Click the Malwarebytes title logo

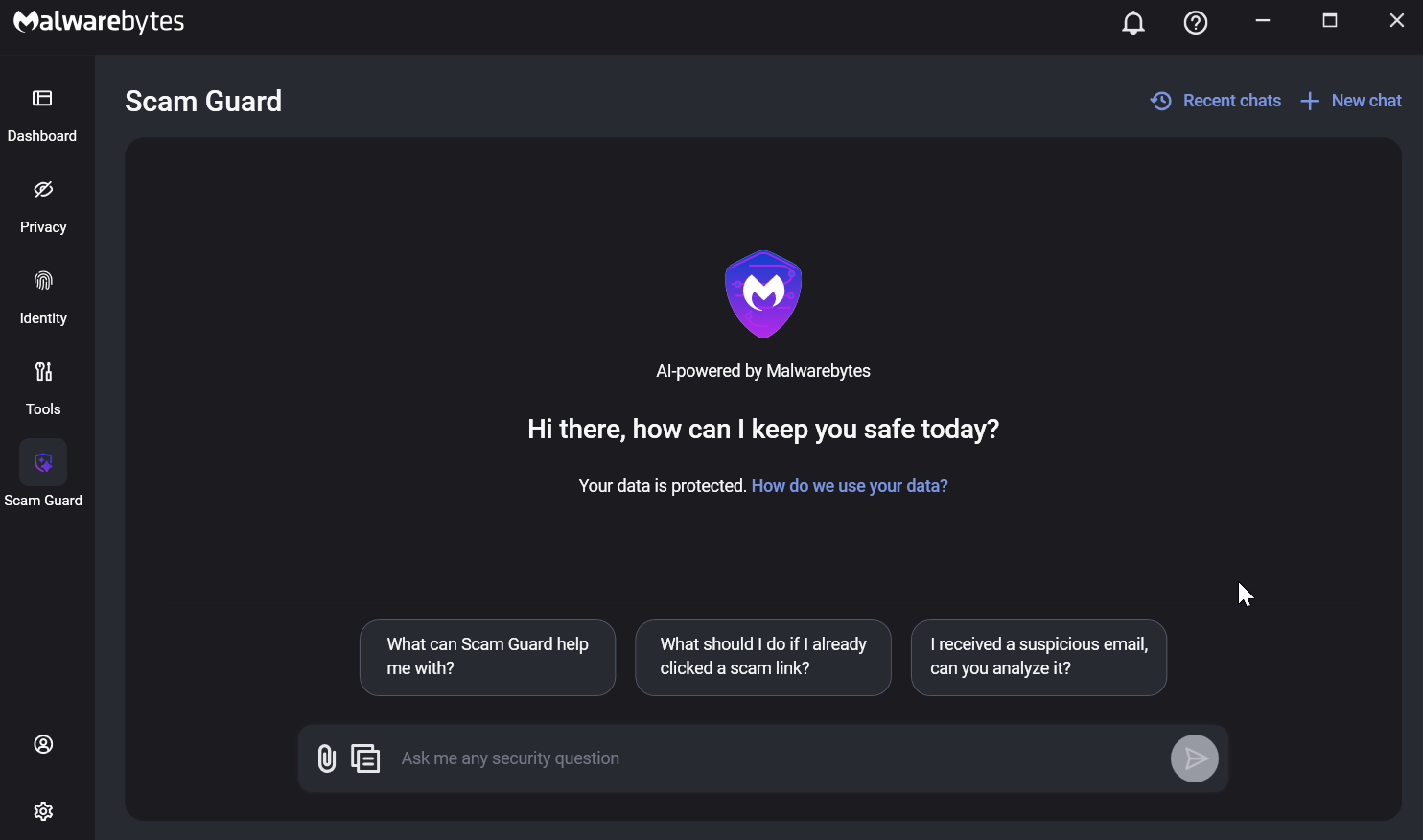pyautogui.click(x=99, y=21)
